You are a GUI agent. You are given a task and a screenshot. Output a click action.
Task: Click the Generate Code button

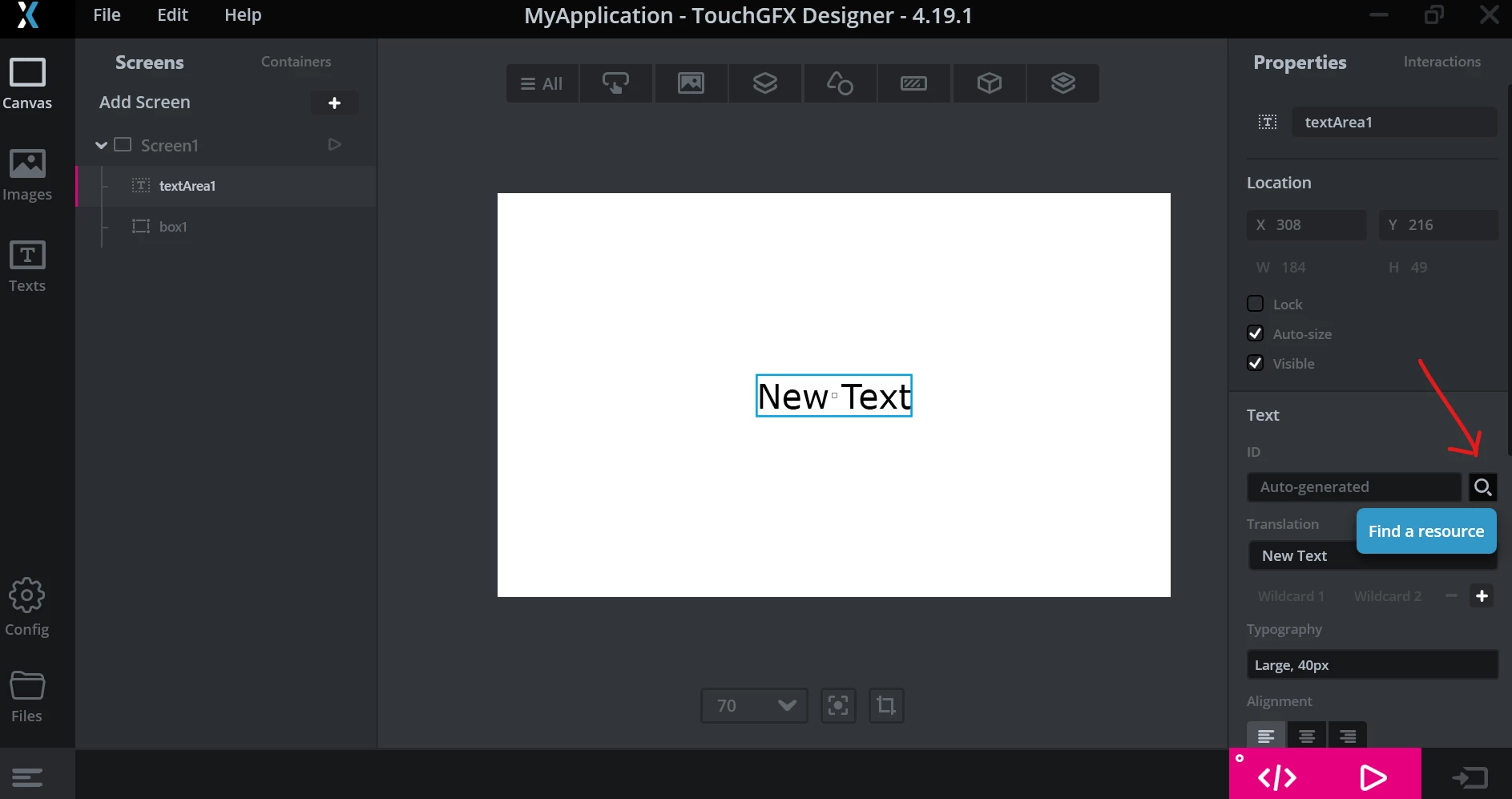click(1277, 777)
